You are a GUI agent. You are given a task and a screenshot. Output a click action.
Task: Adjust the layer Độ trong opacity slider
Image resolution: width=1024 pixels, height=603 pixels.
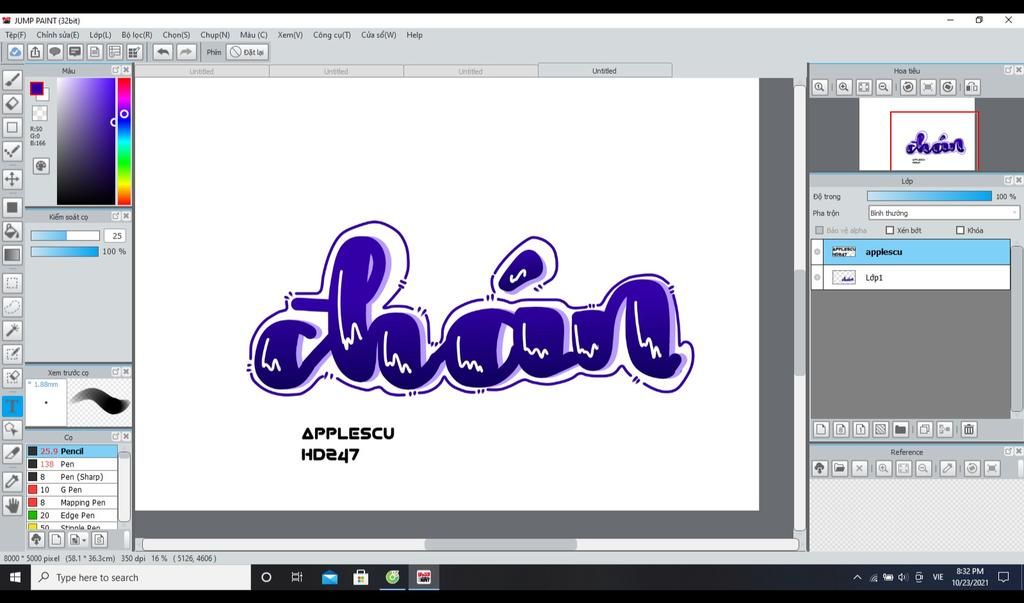coord(929,196)
